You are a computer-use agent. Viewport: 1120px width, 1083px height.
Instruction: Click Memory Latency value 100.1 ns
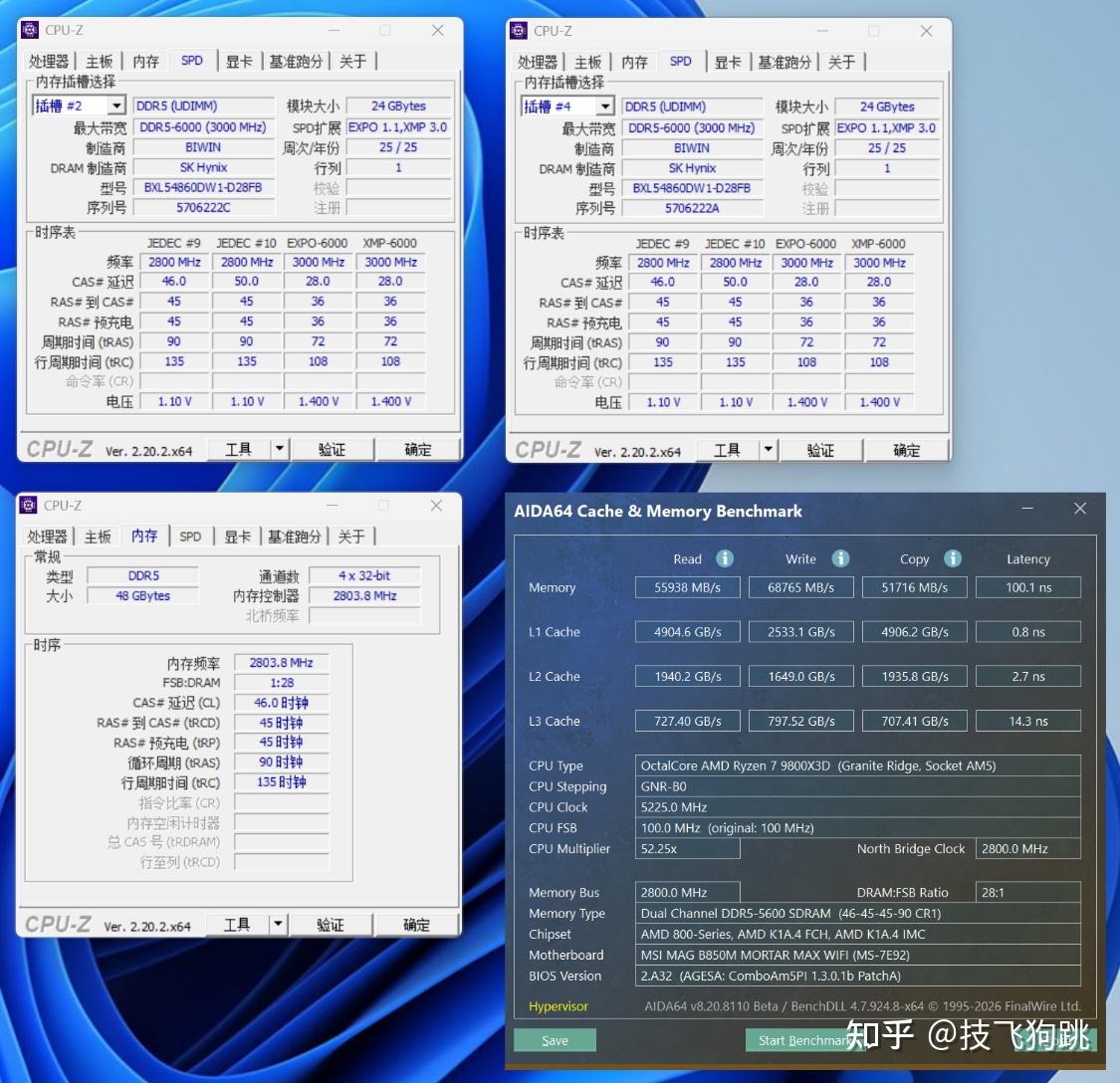[1027, 587]
